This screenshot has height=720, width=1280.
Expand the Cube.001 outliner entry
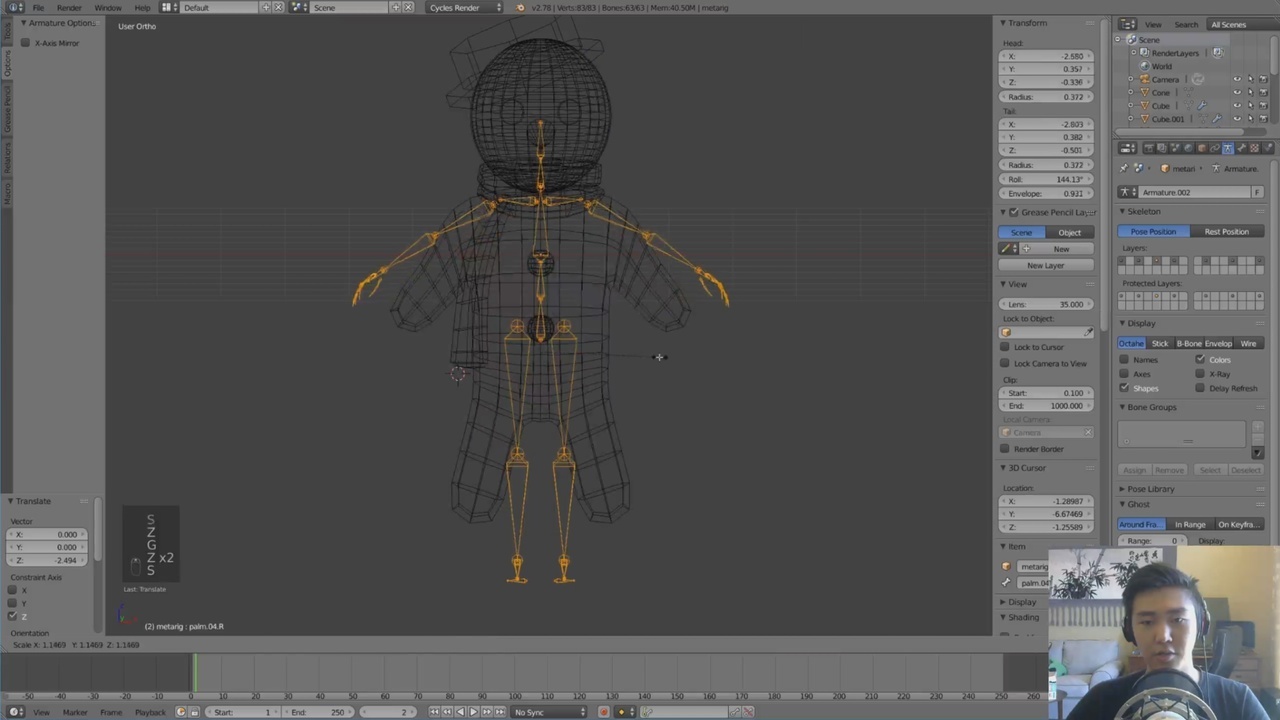pos(1130,118)
